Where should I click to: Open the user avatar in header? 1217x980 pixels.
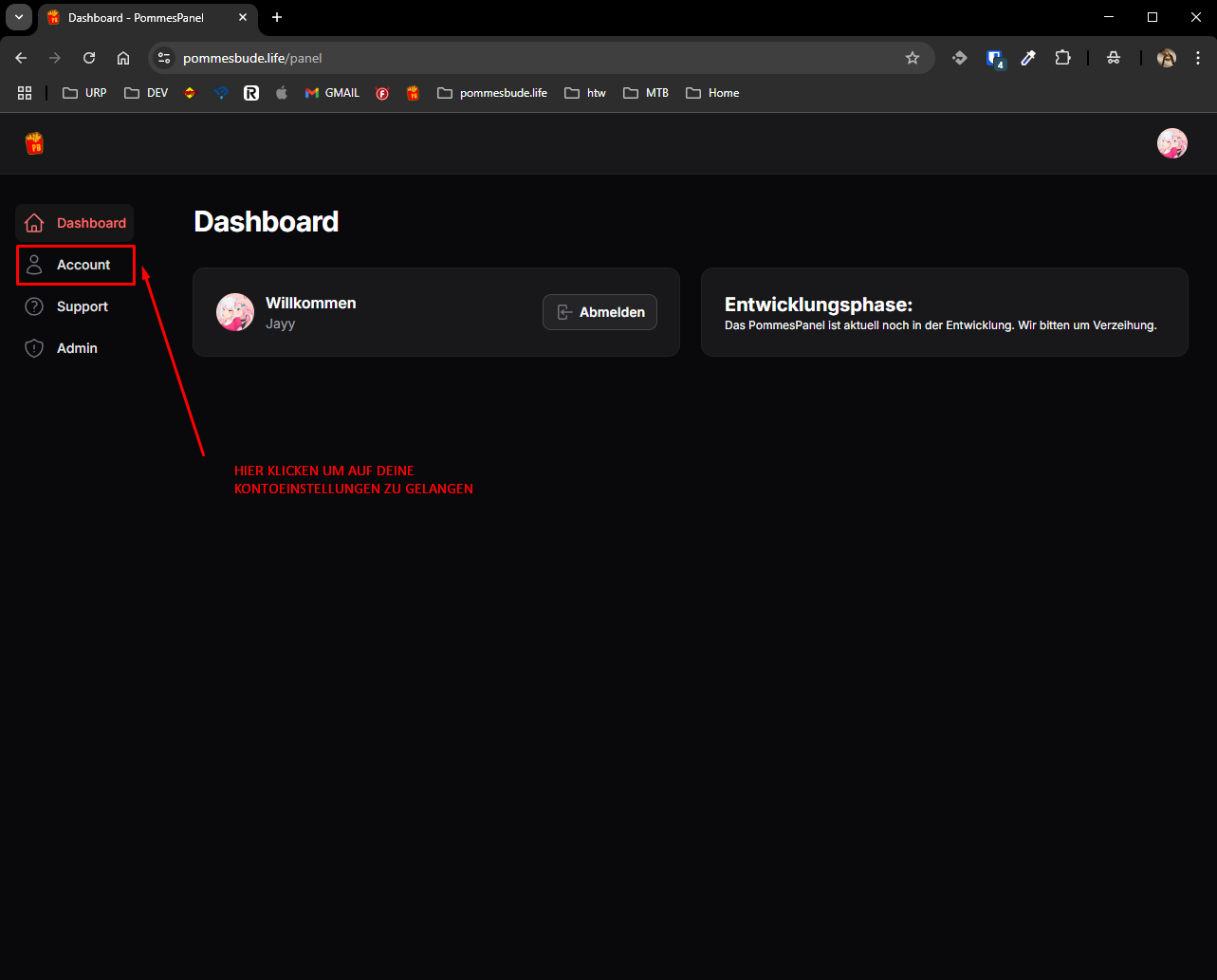coord(1171,143)
